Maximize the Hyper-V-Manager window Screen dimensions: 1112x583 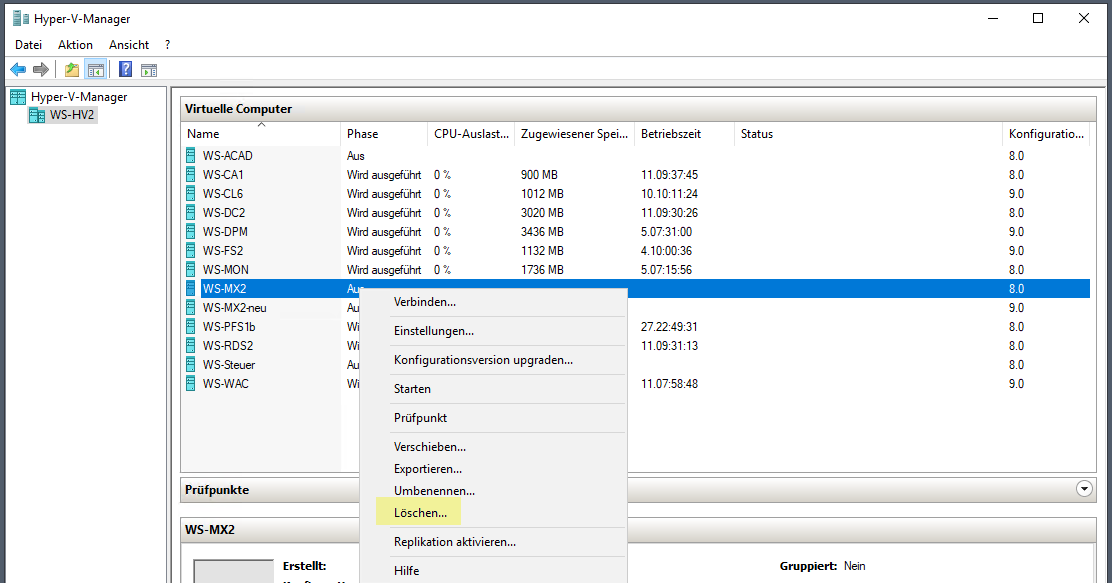pos(1038,18)
